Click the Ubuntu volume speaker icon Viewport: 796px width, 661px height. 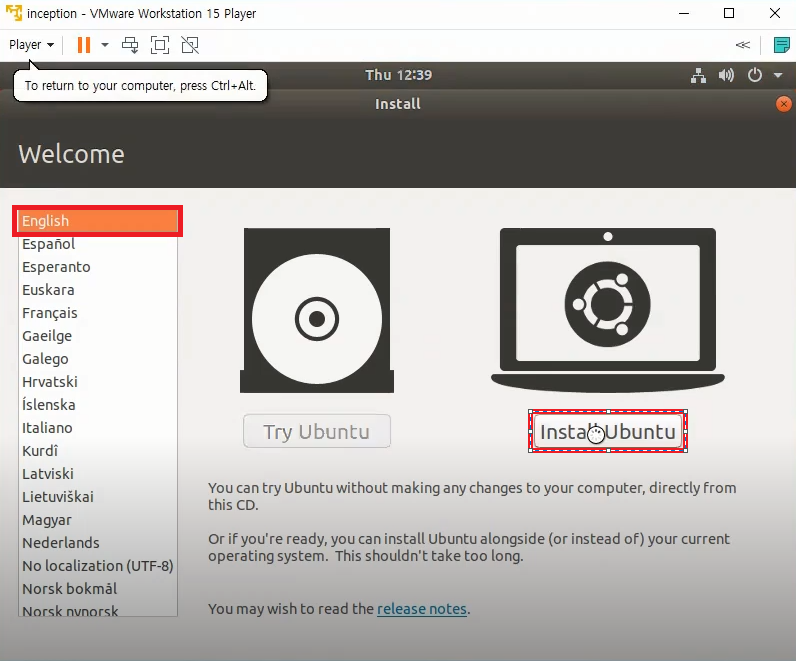point(726,76)
